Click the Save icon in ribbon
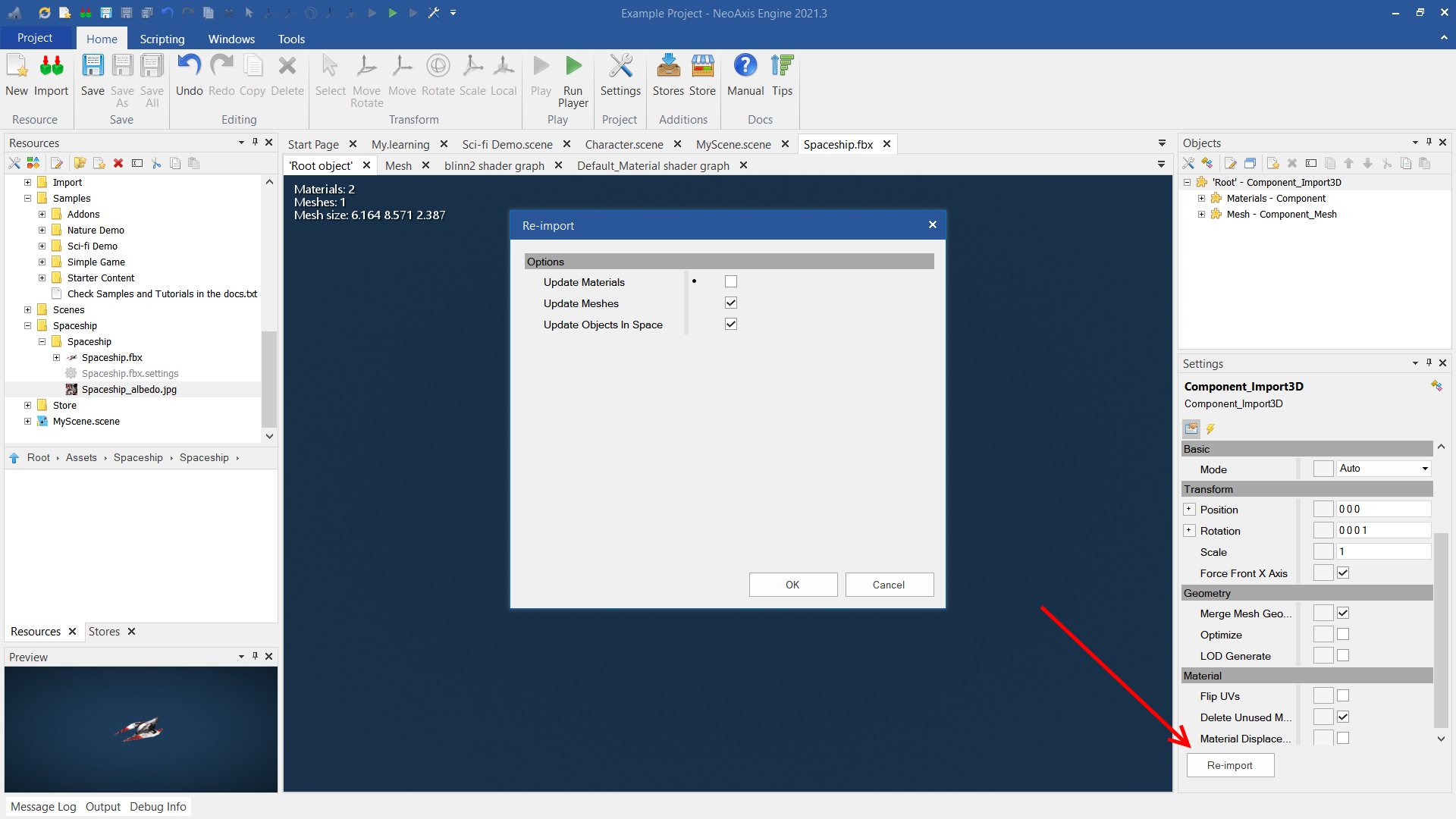 [93, 67]
